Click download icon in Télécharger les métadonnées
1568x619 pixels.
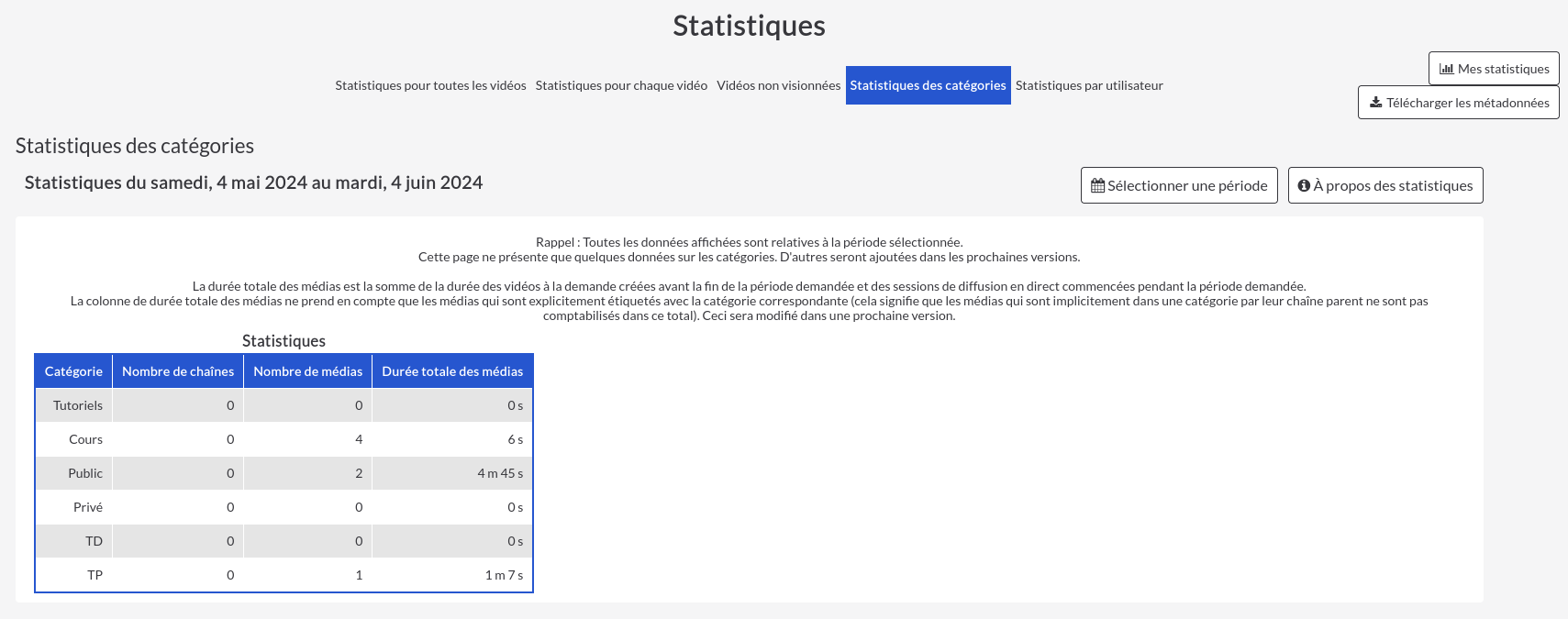(x=1376, y=103)
